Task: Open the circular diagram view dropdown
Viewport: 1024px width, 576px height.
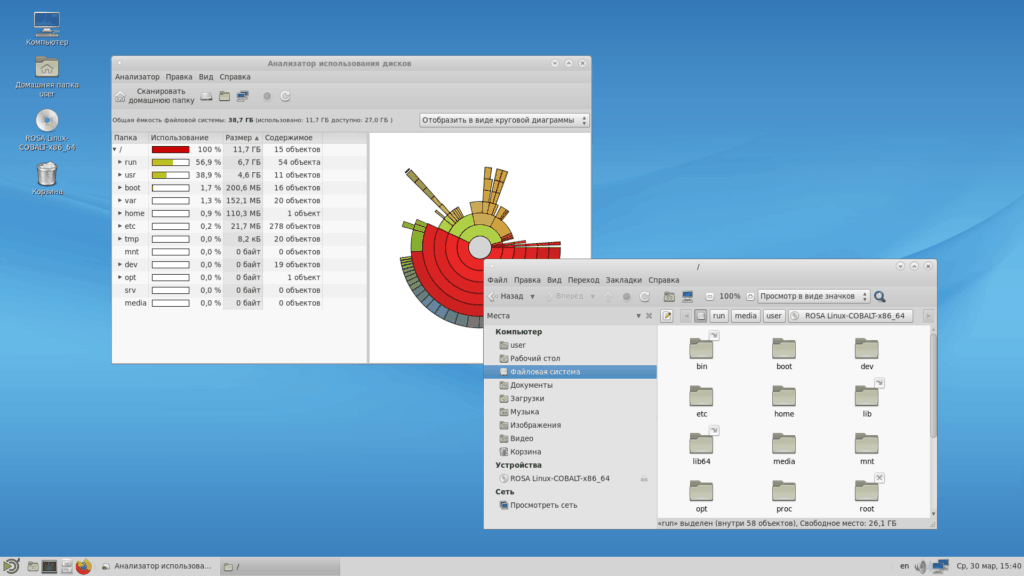Action: 504,120
